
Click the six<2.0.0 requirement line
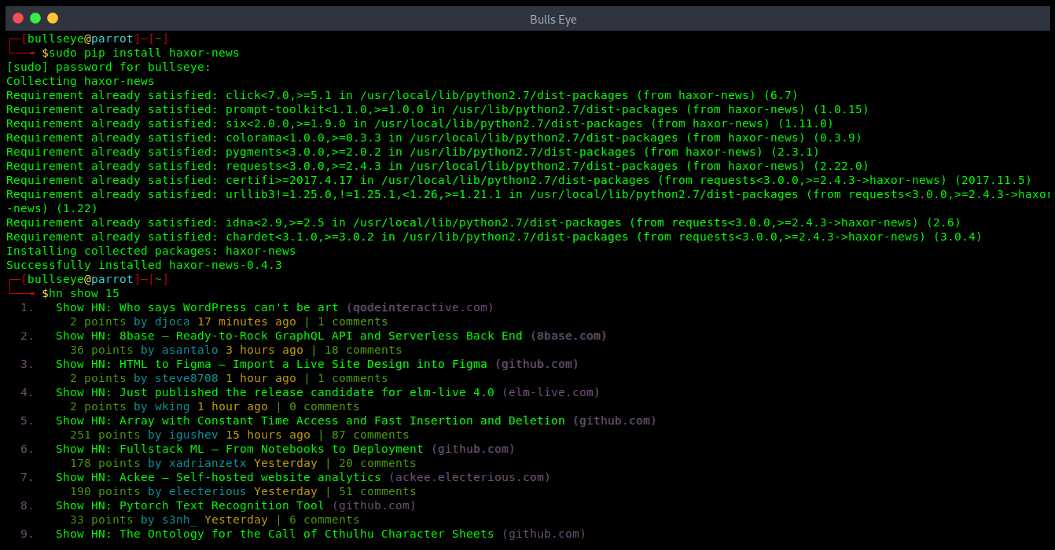coord(419,123)
